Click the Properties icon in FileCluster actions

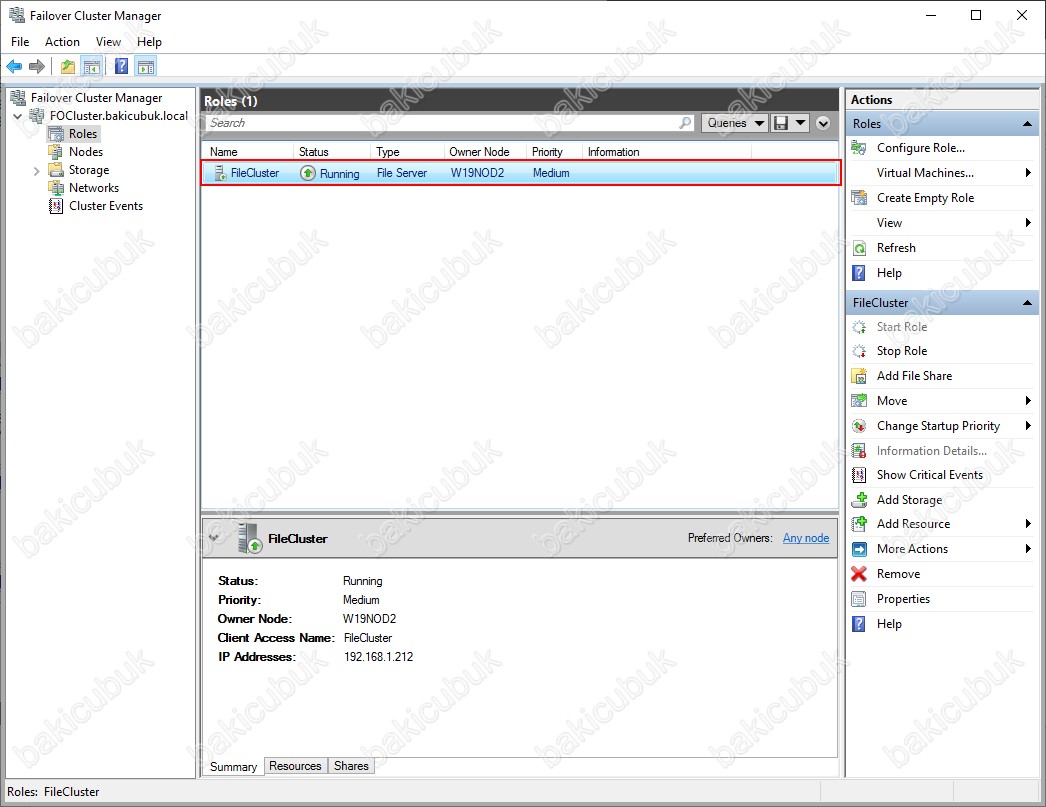point(859,599)
